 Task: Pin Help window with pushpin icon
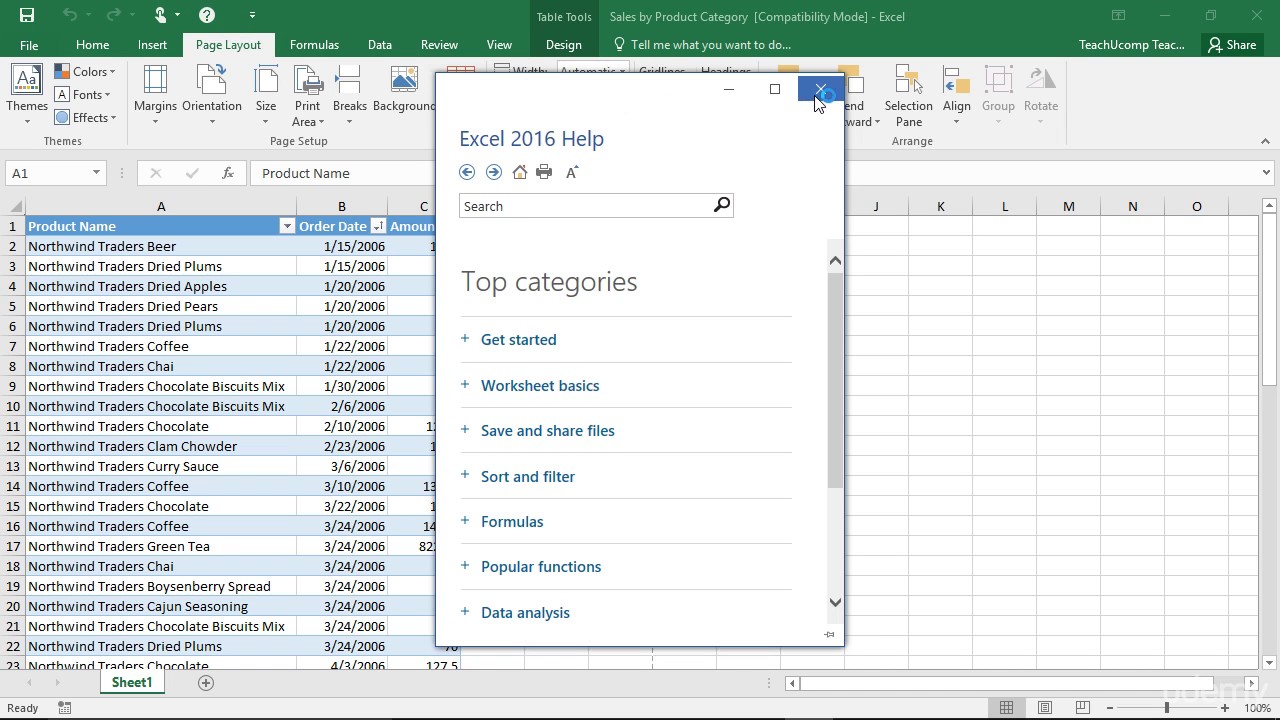pos(829,634)
